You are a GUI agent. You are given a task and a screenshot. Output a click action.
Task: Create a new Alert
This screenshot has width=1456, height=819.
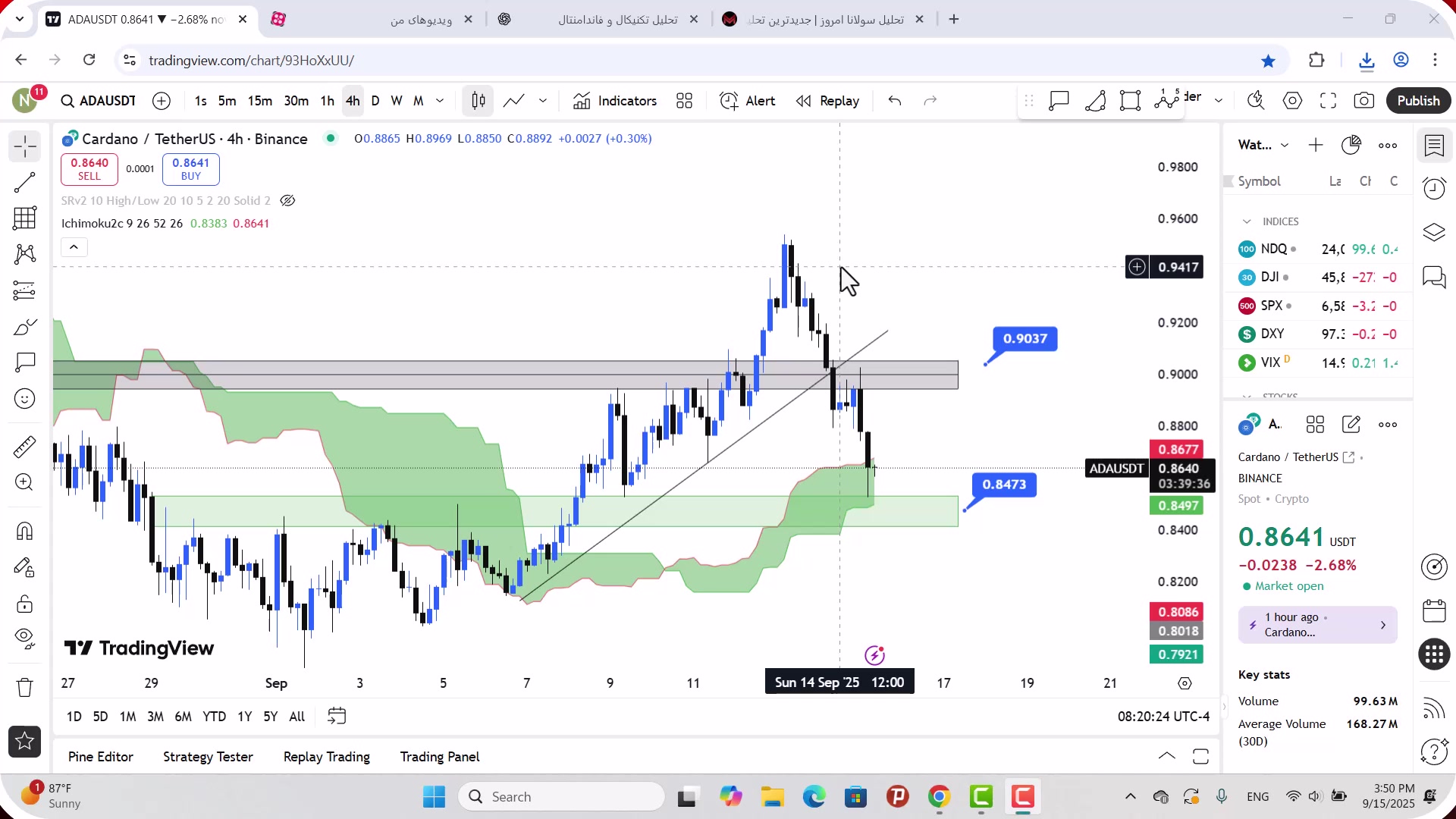(x=748, y=101)
